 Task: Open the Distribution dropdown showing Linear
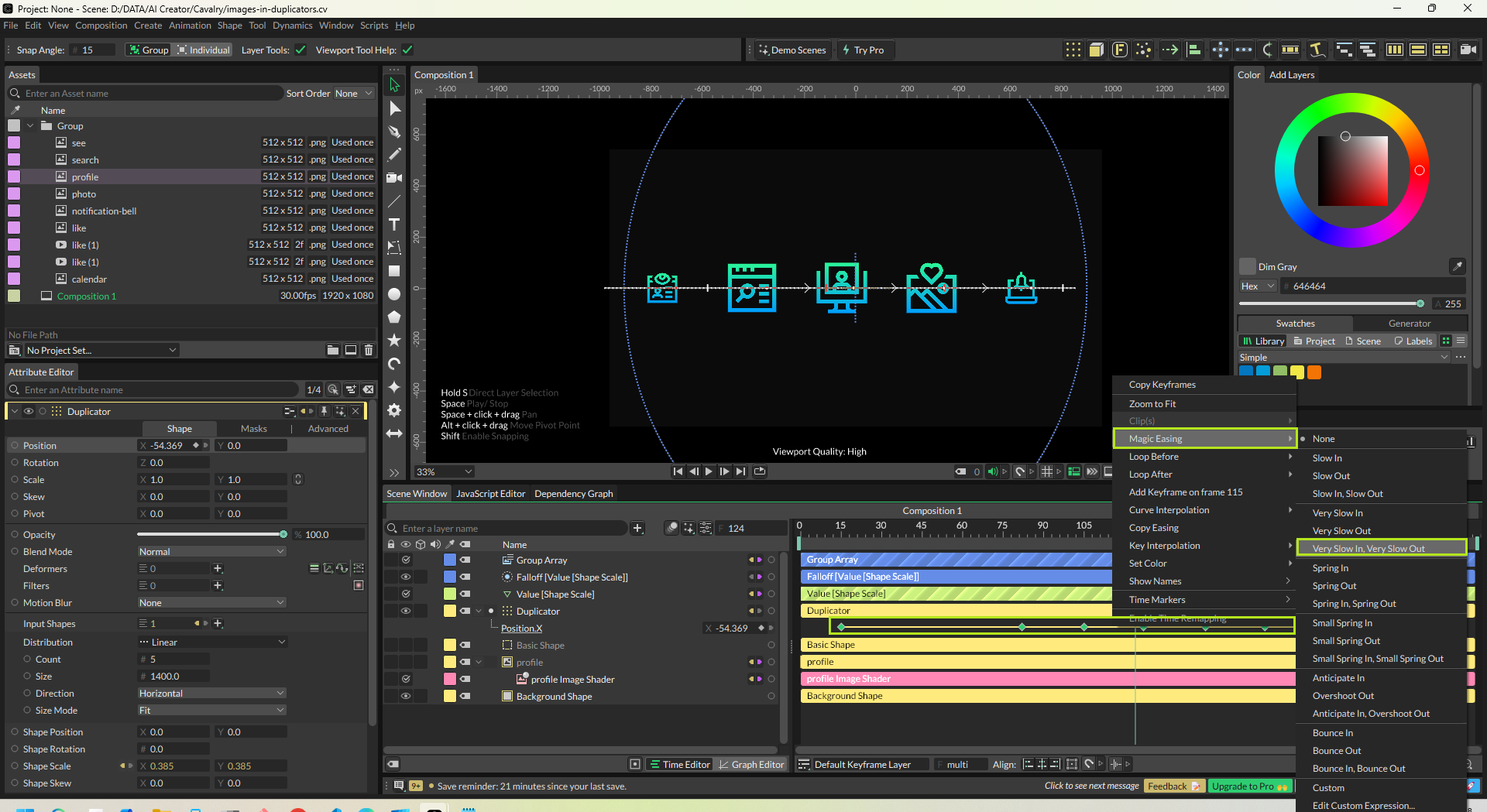pyautogui.click(x=211, y=642)
